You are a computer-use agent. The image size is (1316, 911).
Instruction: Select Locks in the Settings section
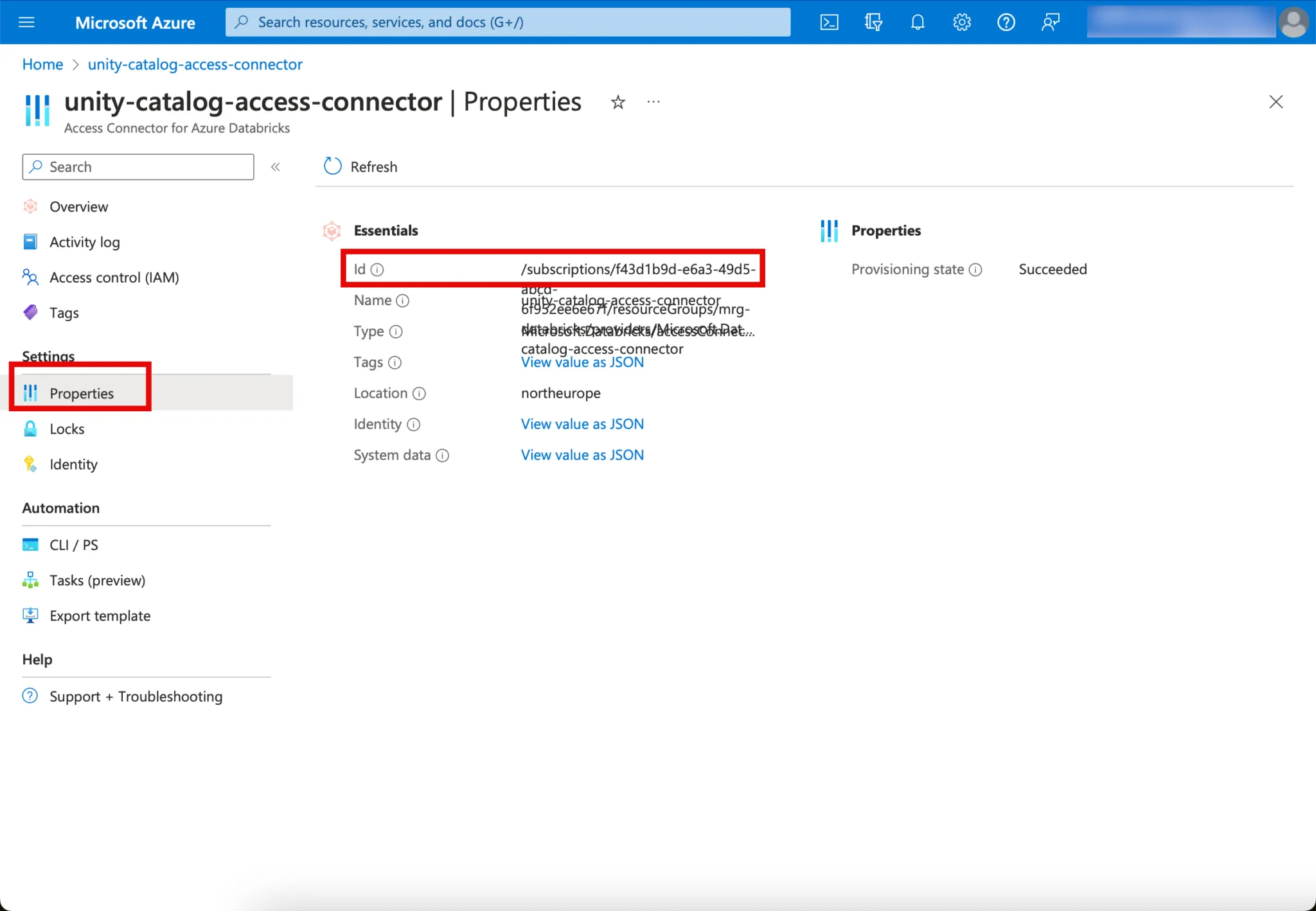[x=67, y=429]
